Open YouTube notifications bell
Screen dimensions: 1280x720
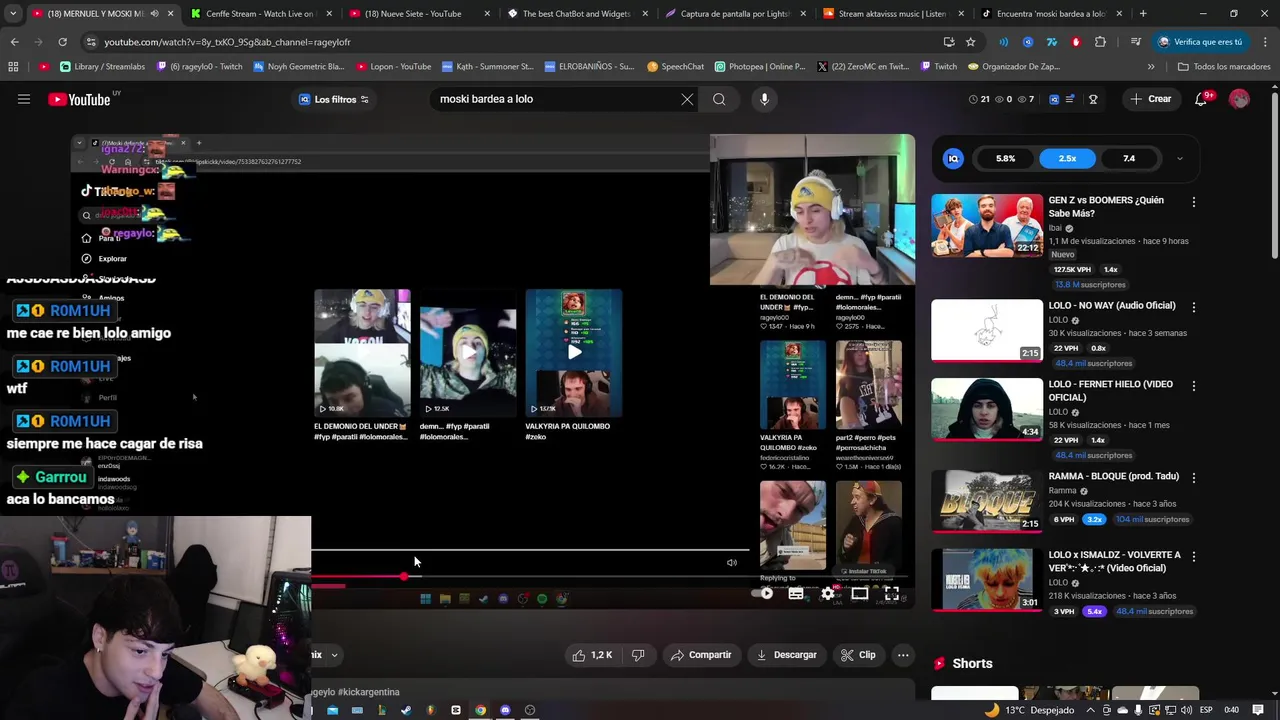(x=1202, y=99)
